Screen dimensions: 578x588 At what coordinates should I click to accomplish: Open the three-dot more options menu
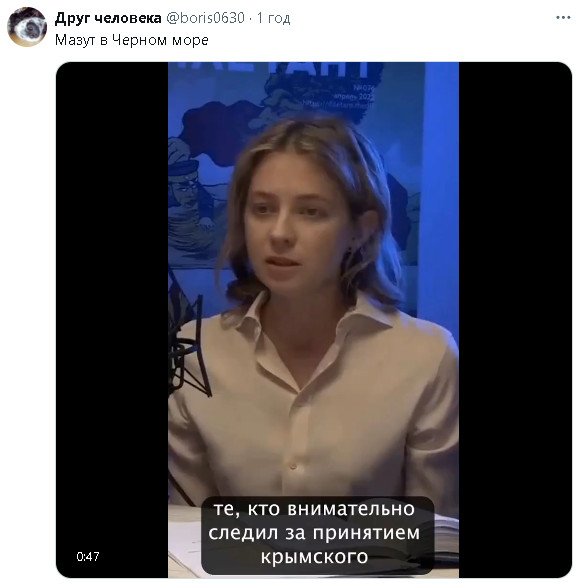[563, 17]
